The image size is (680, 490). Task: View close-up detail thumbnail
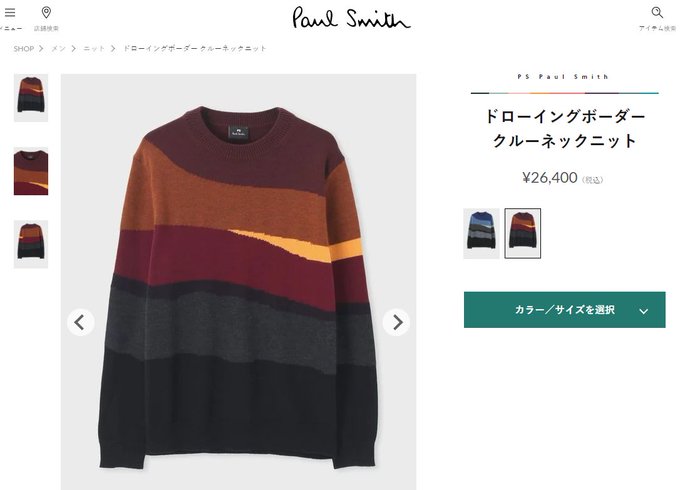31,171
